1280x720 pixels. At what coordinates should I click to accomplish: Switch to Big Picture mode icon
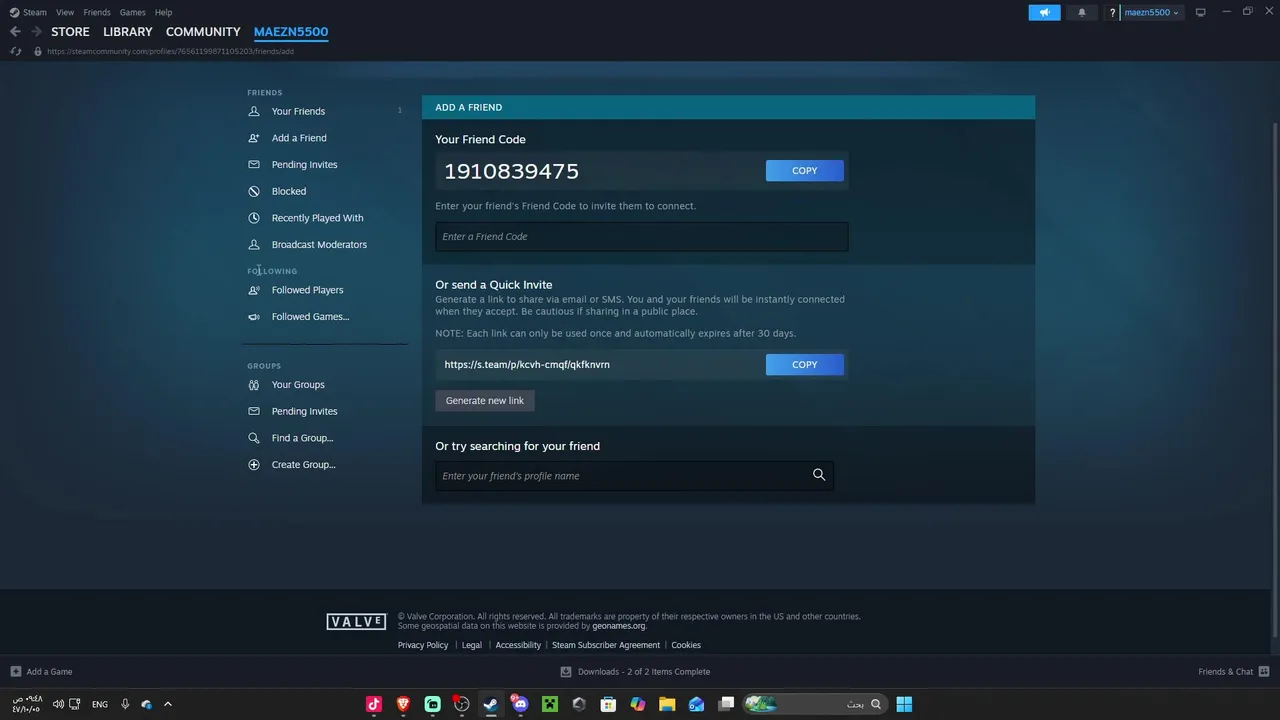(x=1201, y=12)
